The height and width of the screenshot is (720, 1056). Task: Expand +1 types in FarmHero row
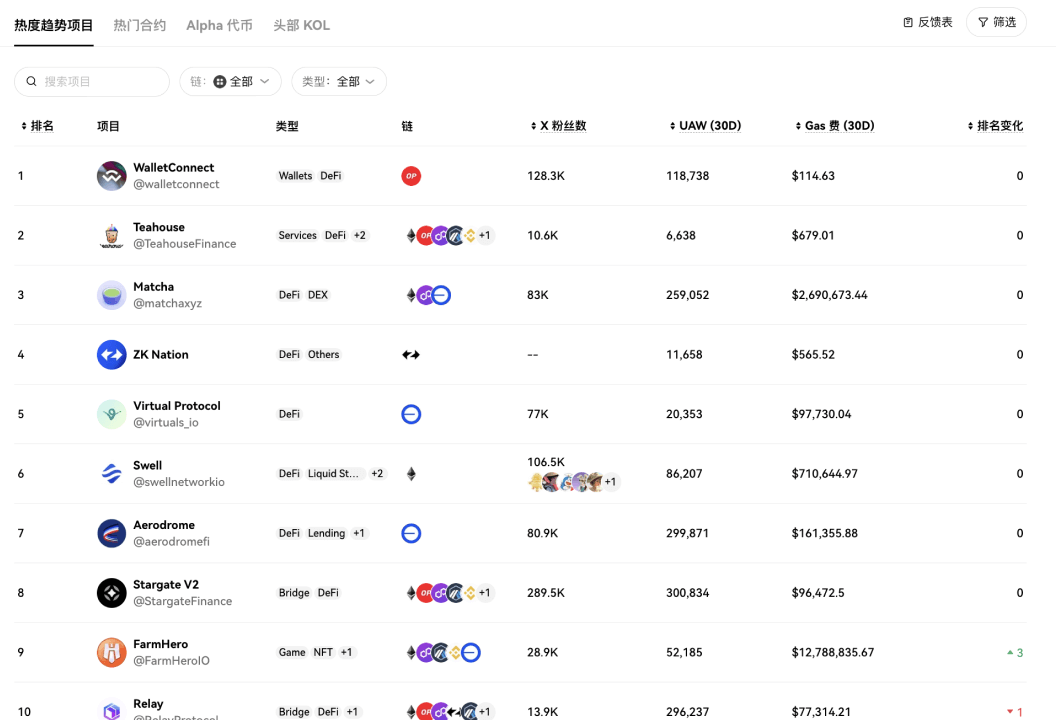point(346,653)
